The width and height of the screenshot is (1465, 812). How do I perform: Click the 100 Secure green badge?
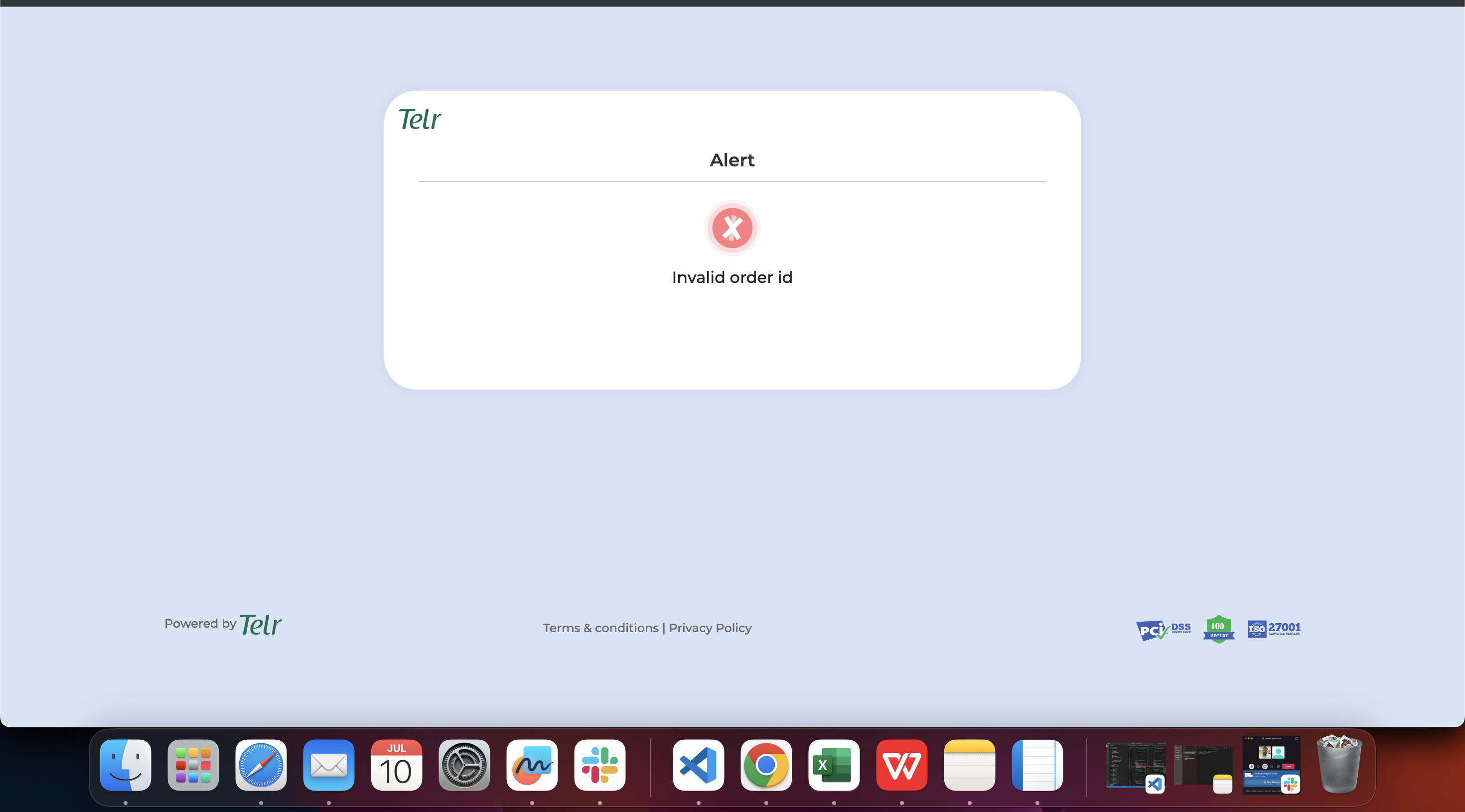(1219, 629)
